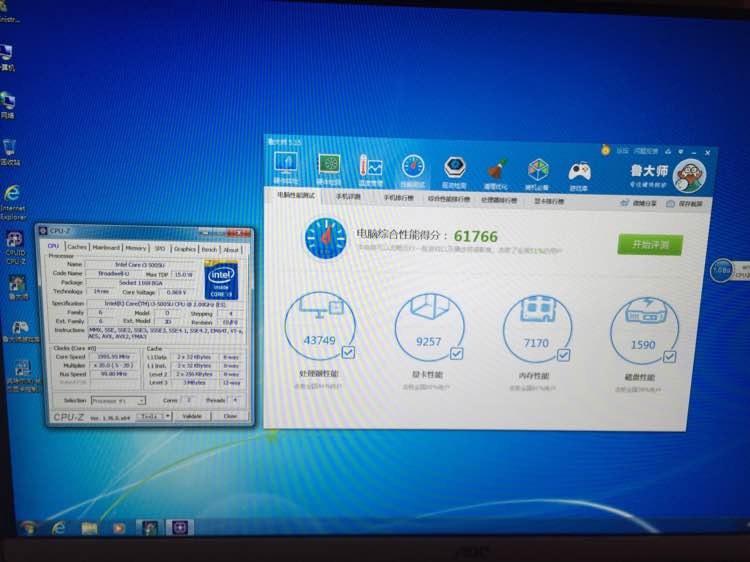The width and height of the screenshot is (750, 562).
Task: Click the Ludashi mascot avatar
Action: [689, 176]
